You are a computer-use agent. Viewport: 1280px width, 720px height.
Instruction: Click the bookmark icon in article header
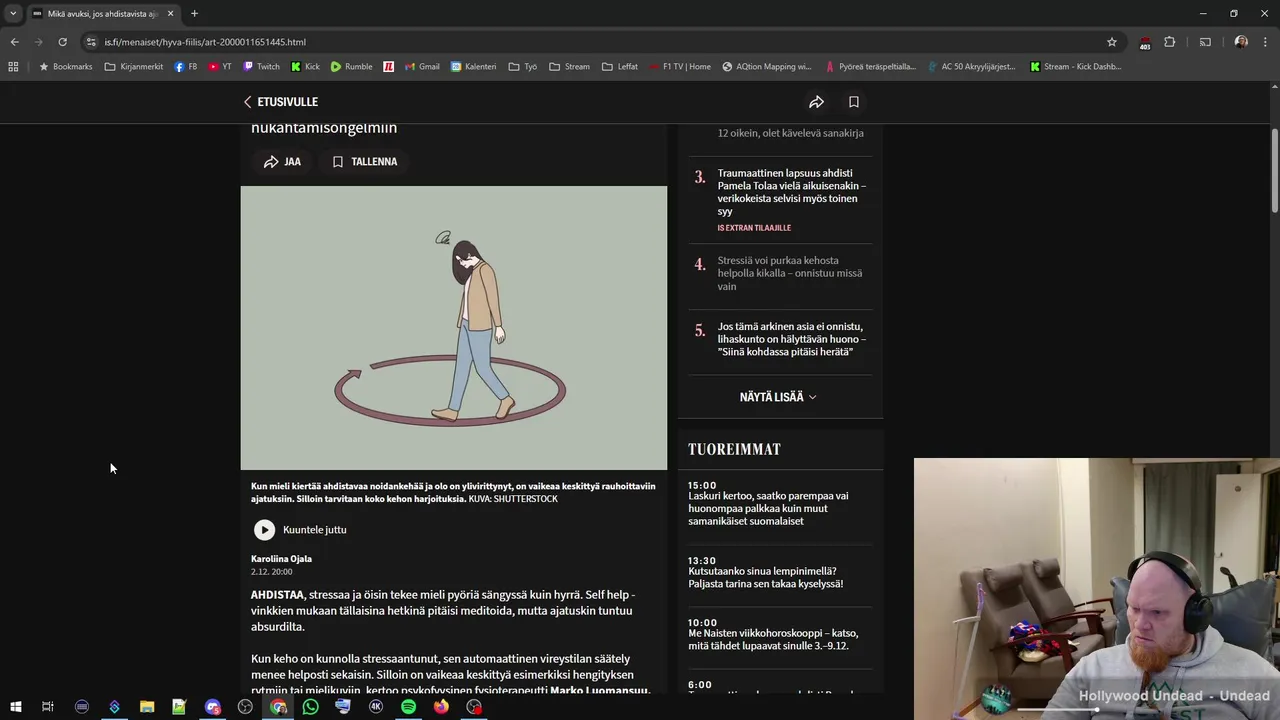(854, 102)
